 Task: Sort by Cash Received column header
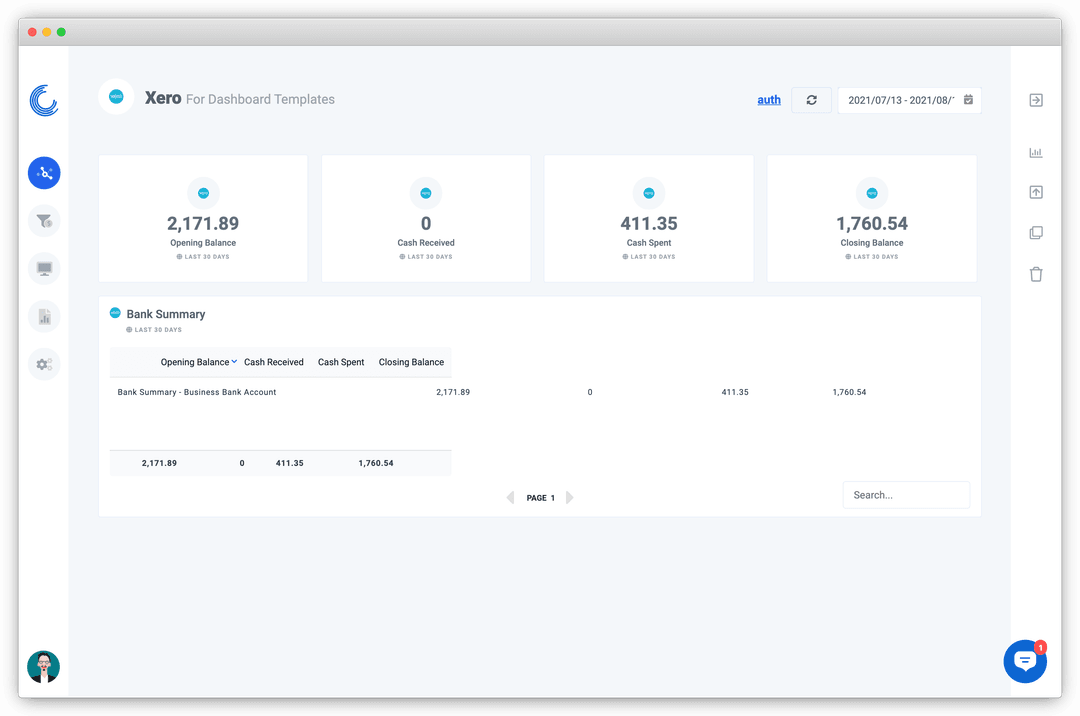point(273,362)
